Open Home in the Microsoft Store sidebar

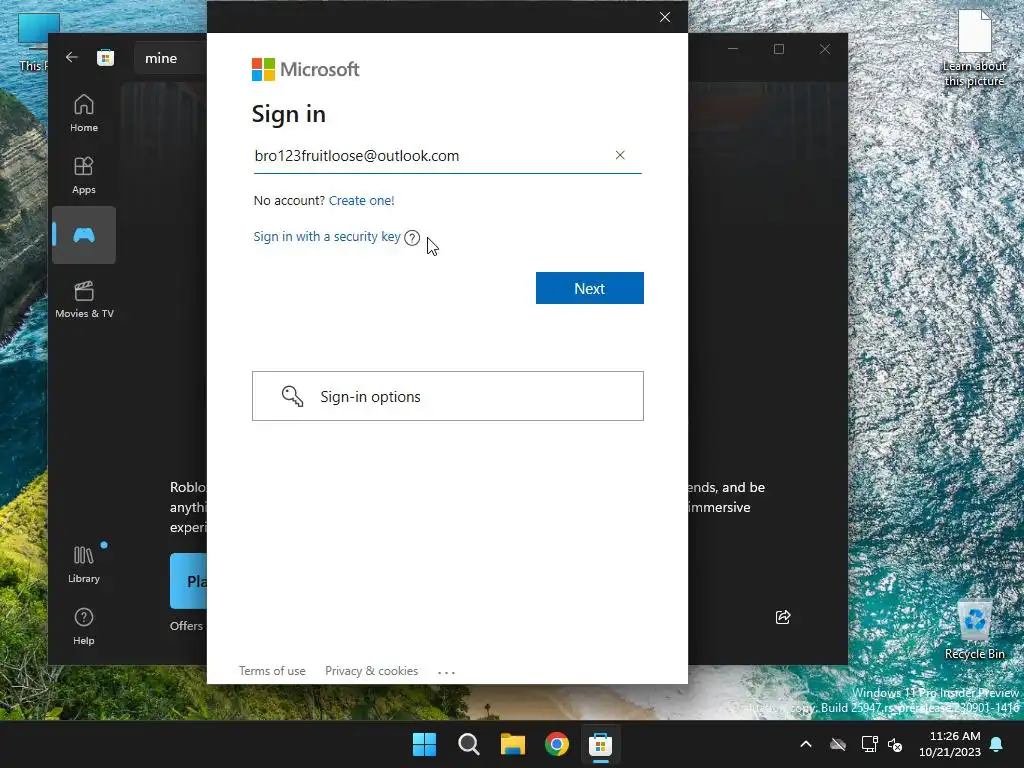[x=84, y=114]
